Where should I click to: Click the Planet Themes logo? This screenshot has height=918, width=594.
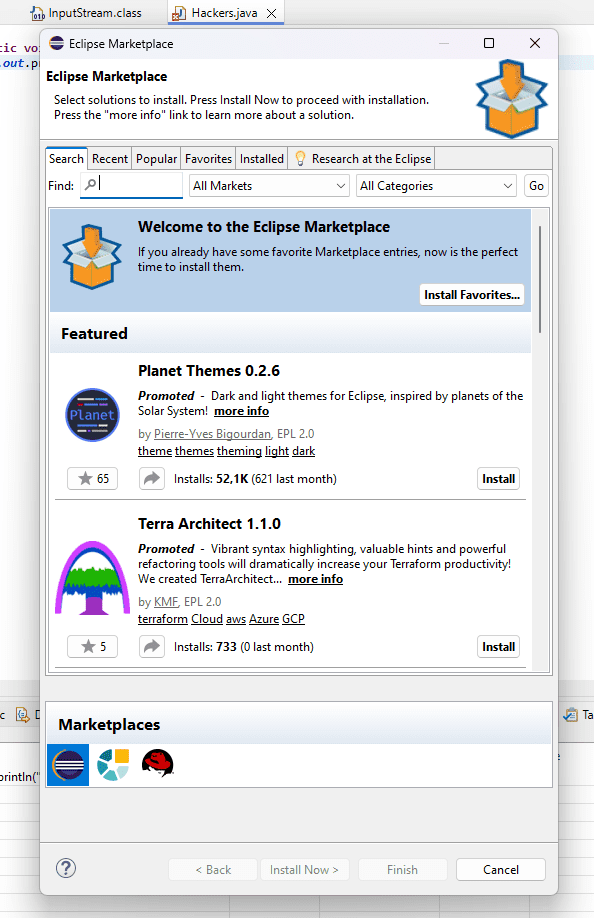click(92, 415)
